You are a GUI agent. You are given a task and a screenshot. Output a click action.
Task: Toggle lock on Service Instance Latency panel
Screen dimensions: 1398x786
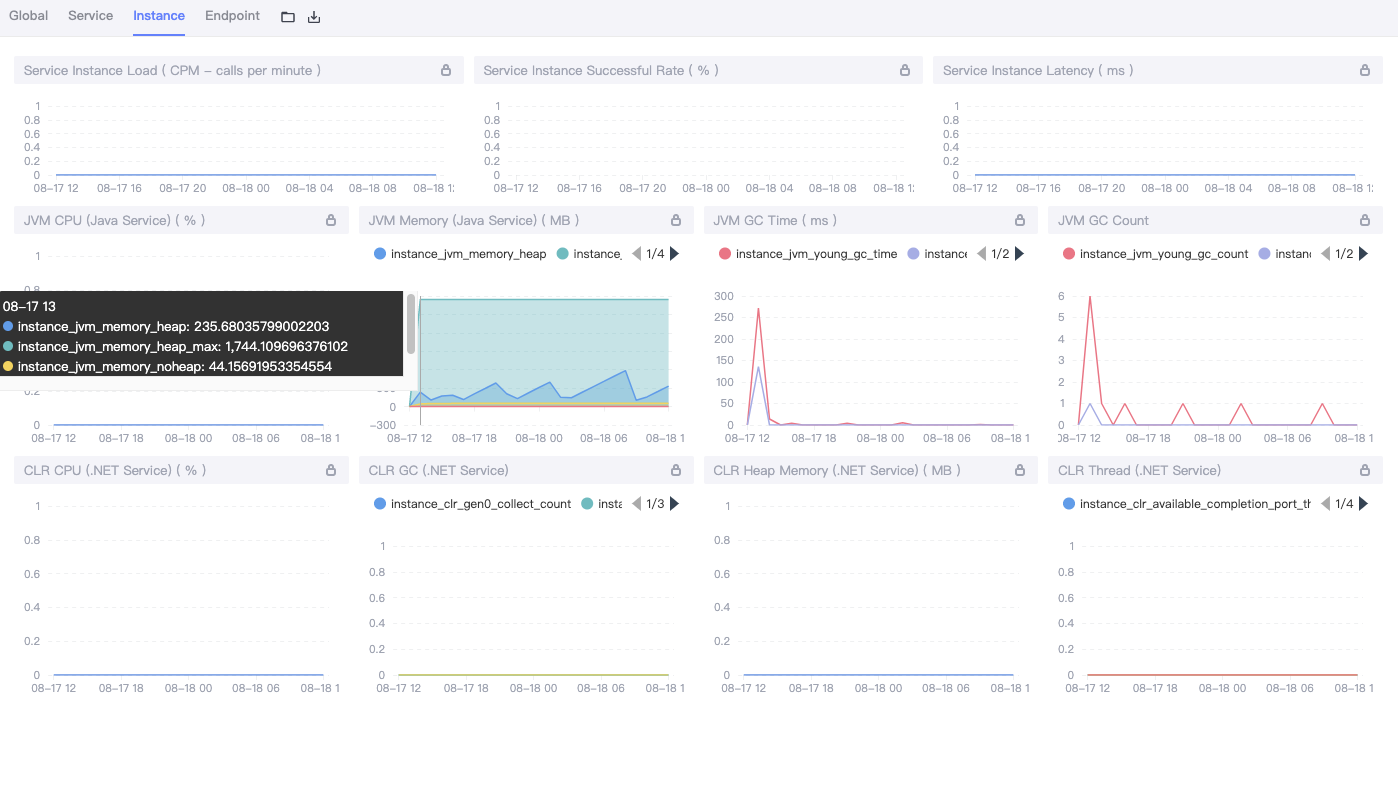(1365, 70)
